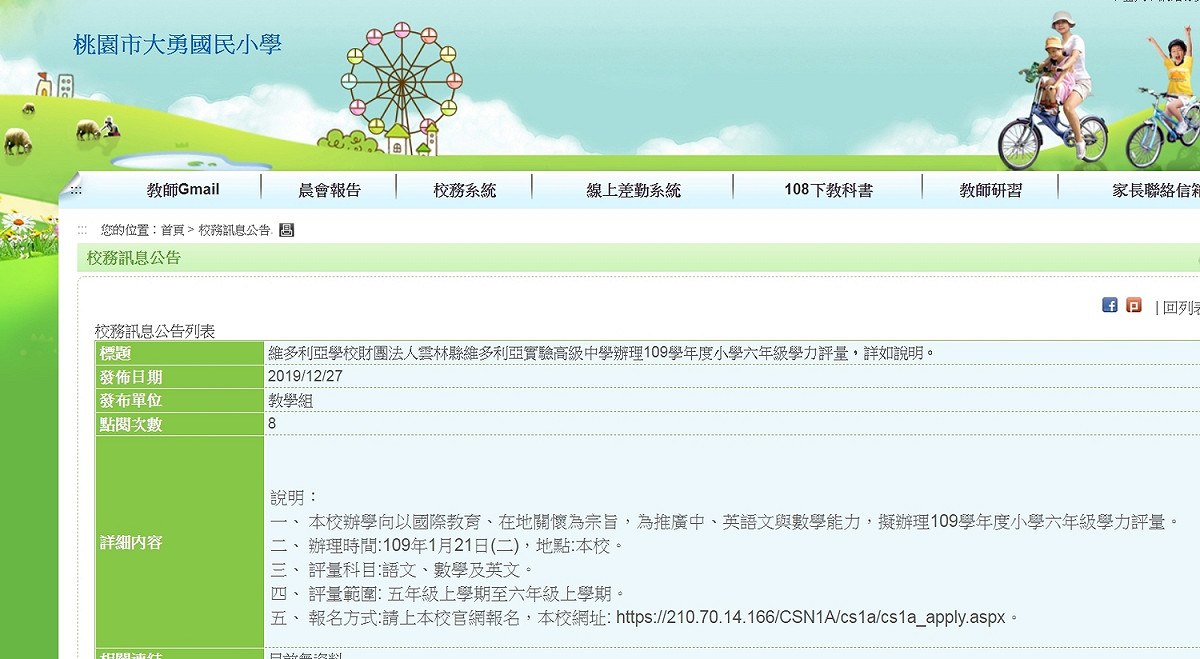Image resolution: width=1200 pixels, height=659 pixels.
Task: Share the page via Facebook icon
Action: click(1110, 305)
